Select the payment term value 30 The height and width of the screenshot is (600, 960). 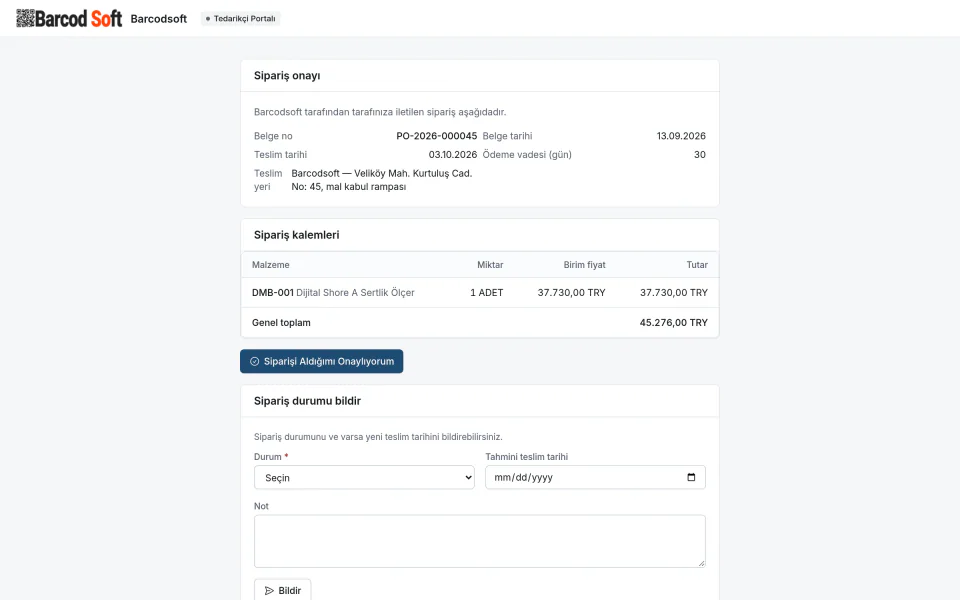coord(700,155)
